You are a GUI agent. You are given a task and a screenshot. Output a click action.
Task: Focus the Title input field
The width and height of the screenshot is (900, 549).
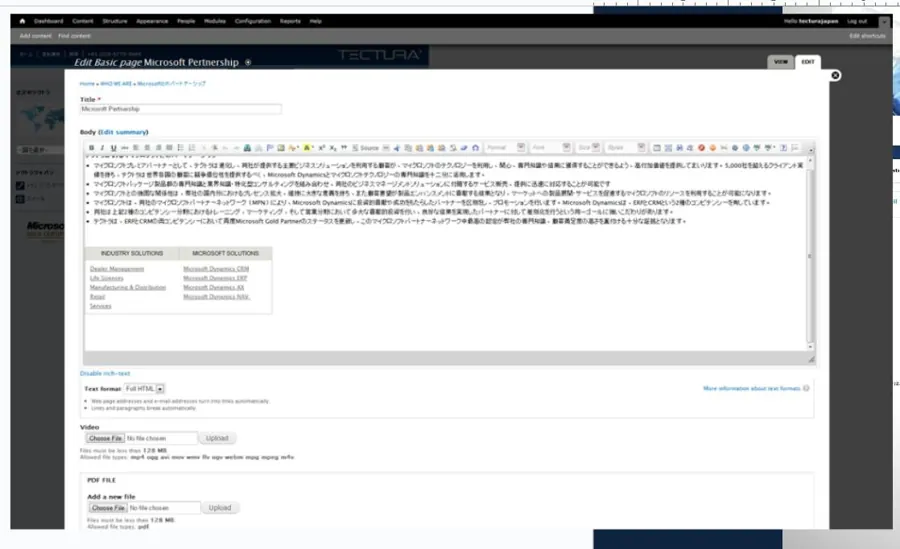tap(181, 109)
